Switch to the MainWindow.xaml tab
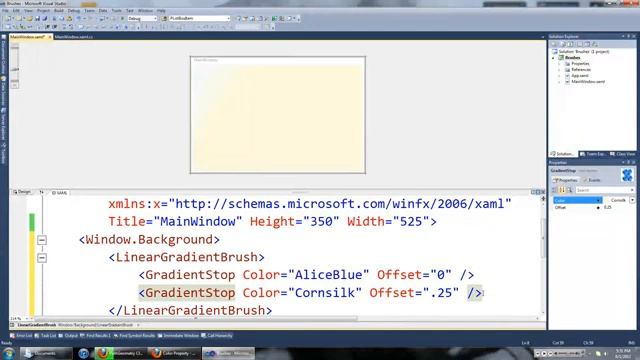 click(x=27, y=37)
